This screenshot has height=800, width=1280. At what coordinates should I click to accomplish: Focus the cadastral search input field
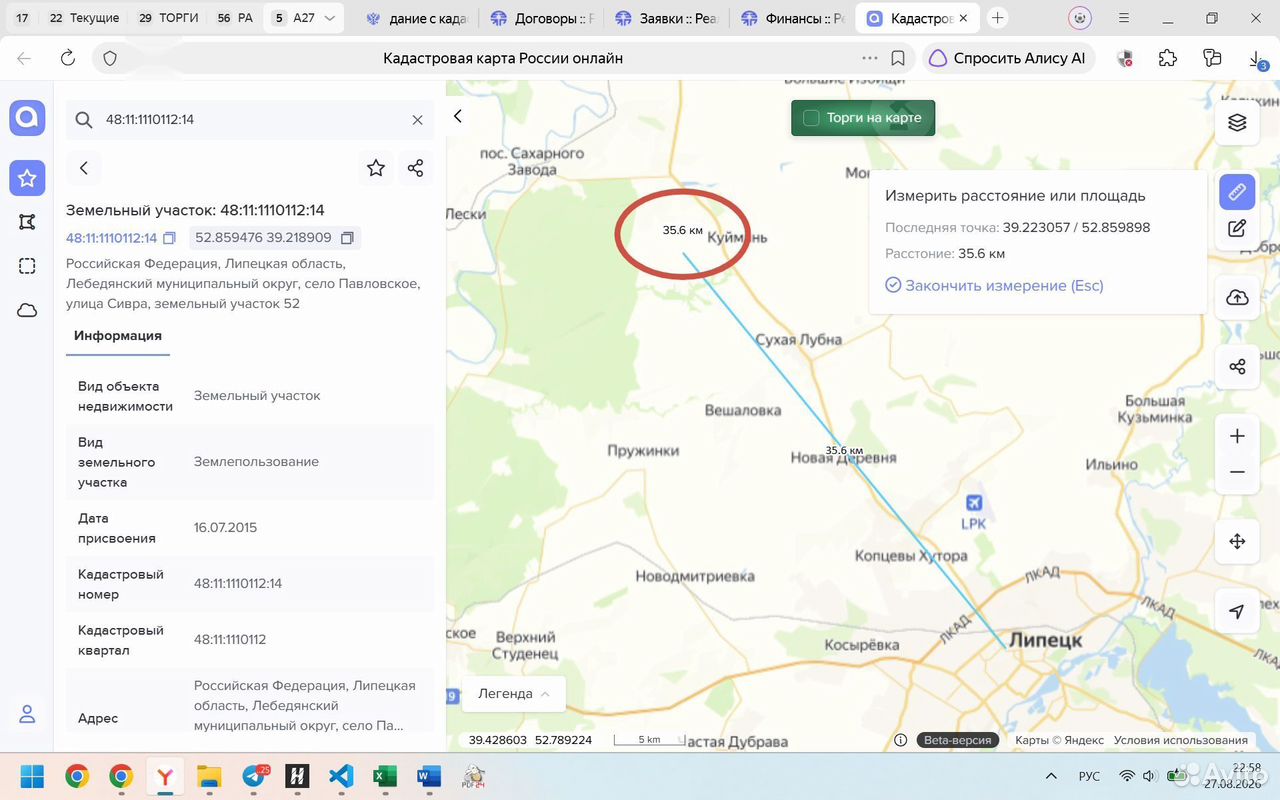[x=250, y=120]
